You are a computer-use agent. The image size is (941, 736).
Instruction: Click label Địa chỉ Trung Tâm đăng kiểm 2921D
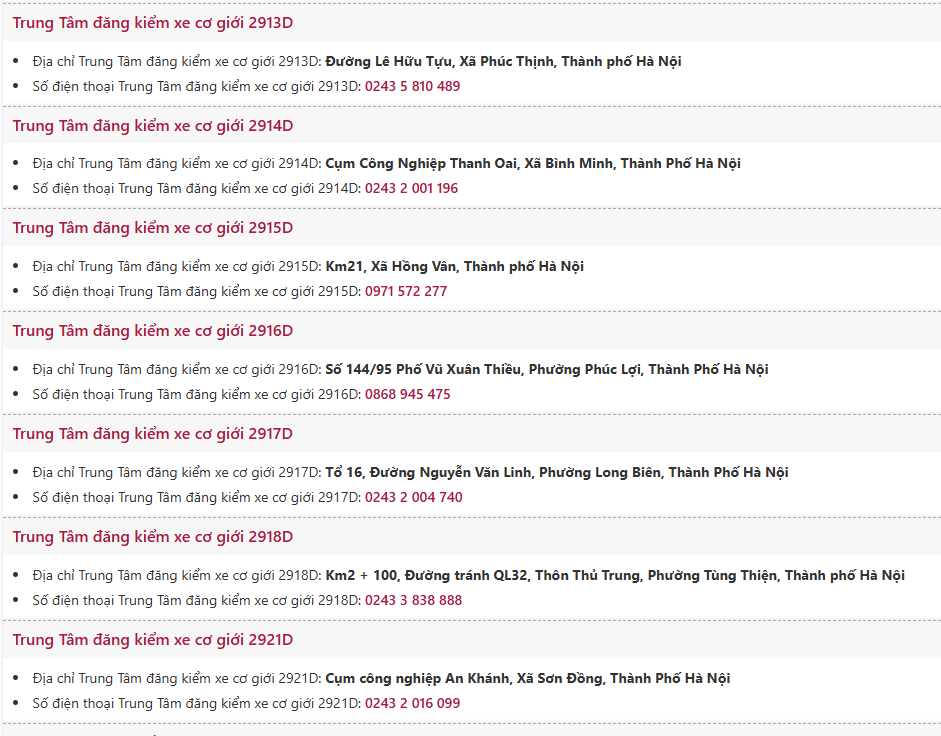(178, 678)
